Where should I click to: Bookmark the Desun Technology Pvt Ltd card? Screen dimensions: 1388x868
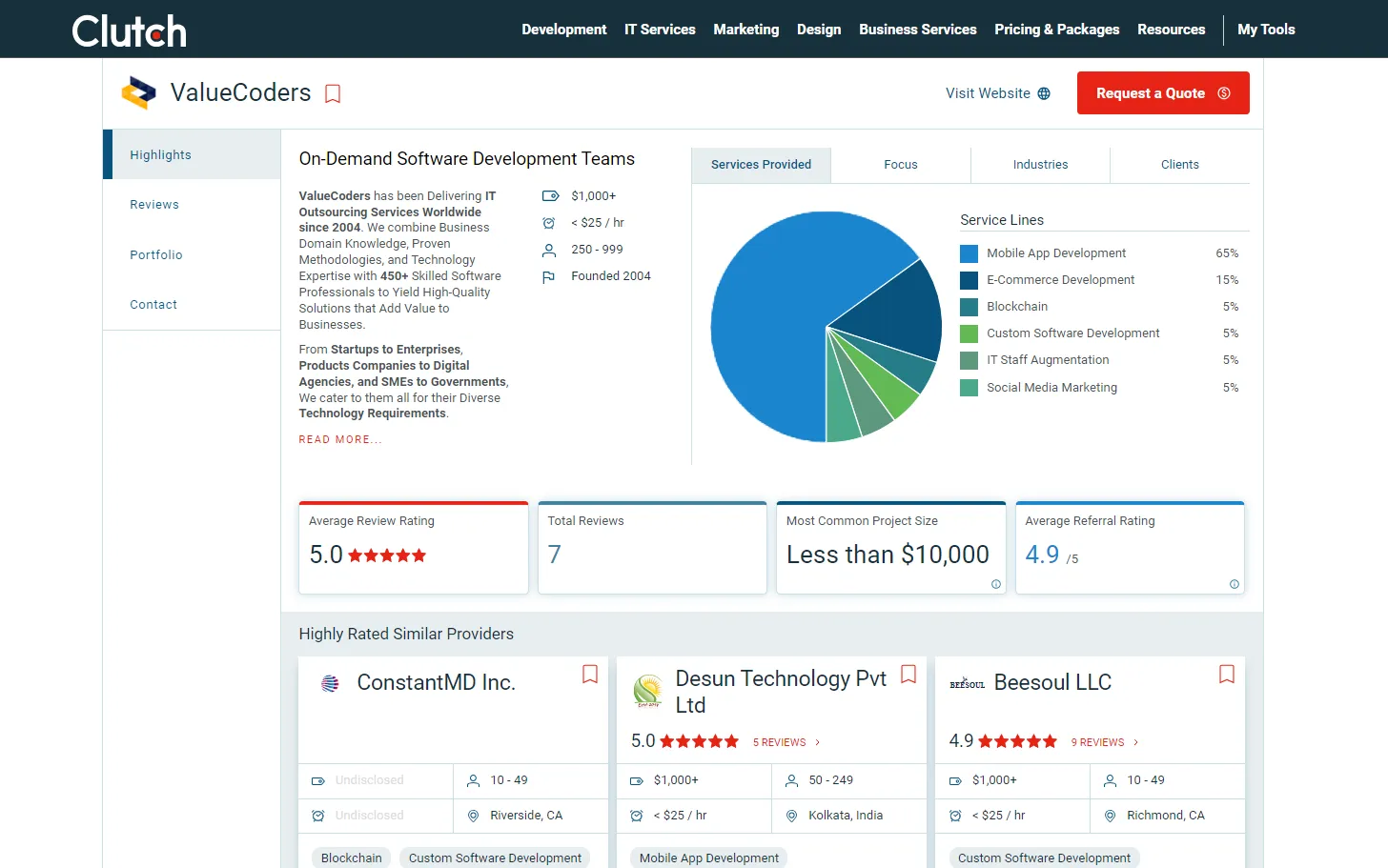coord(908,675)
